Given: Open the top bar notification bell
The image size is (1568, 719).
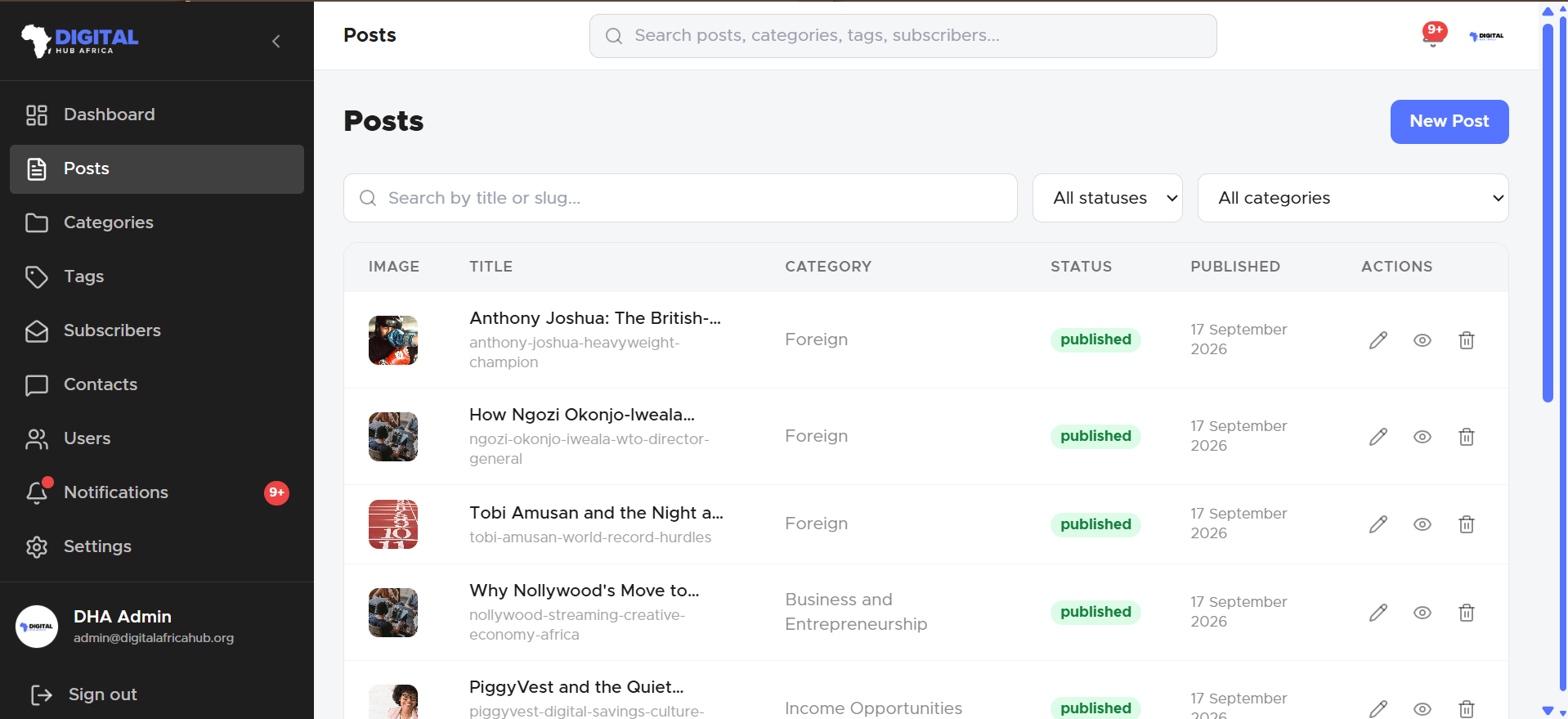Looking at the screenshot, I should [x=1433, y=35].
